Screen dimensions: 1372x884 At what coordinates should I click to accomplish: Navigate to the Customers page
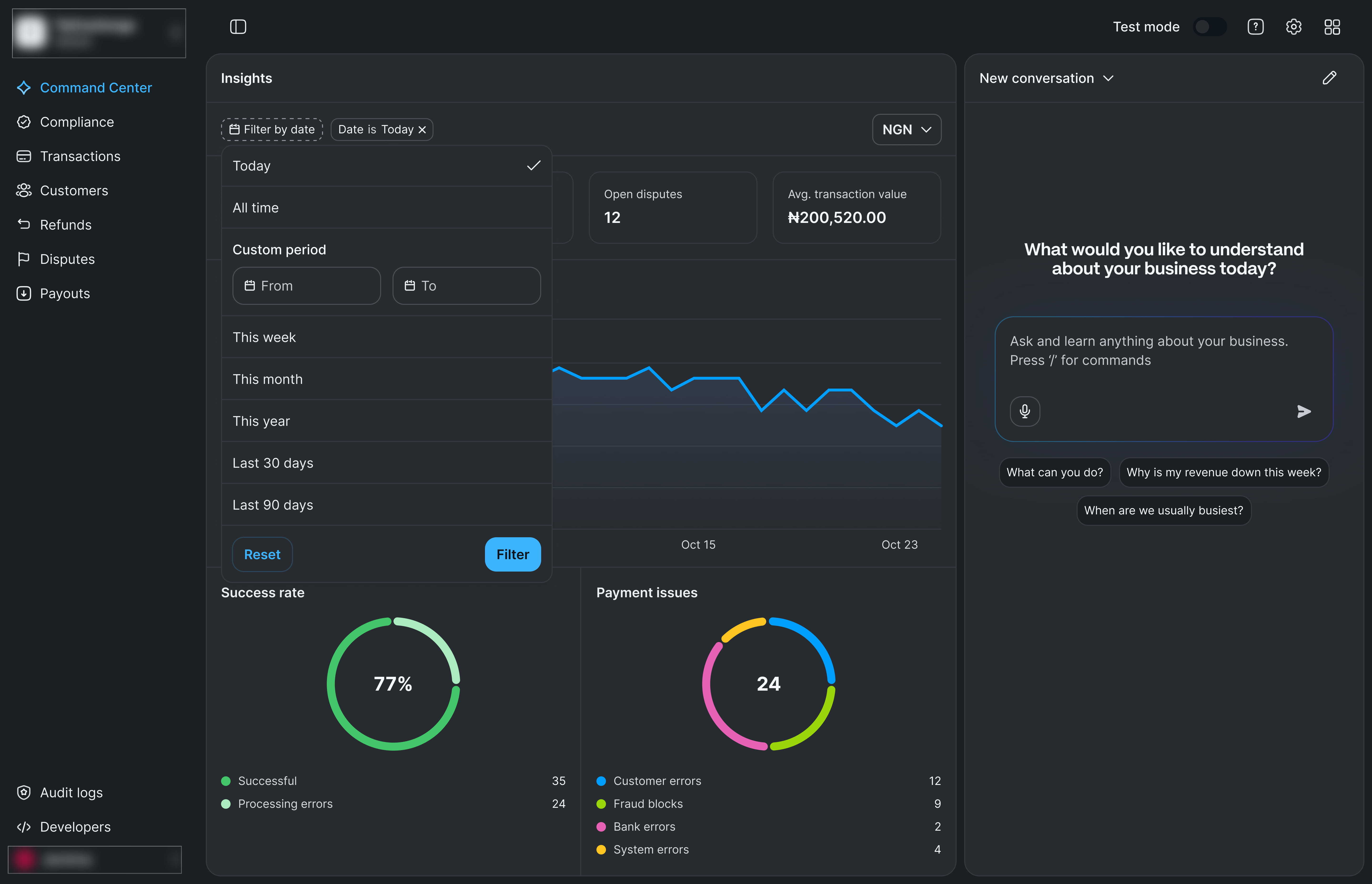[74, 191]
